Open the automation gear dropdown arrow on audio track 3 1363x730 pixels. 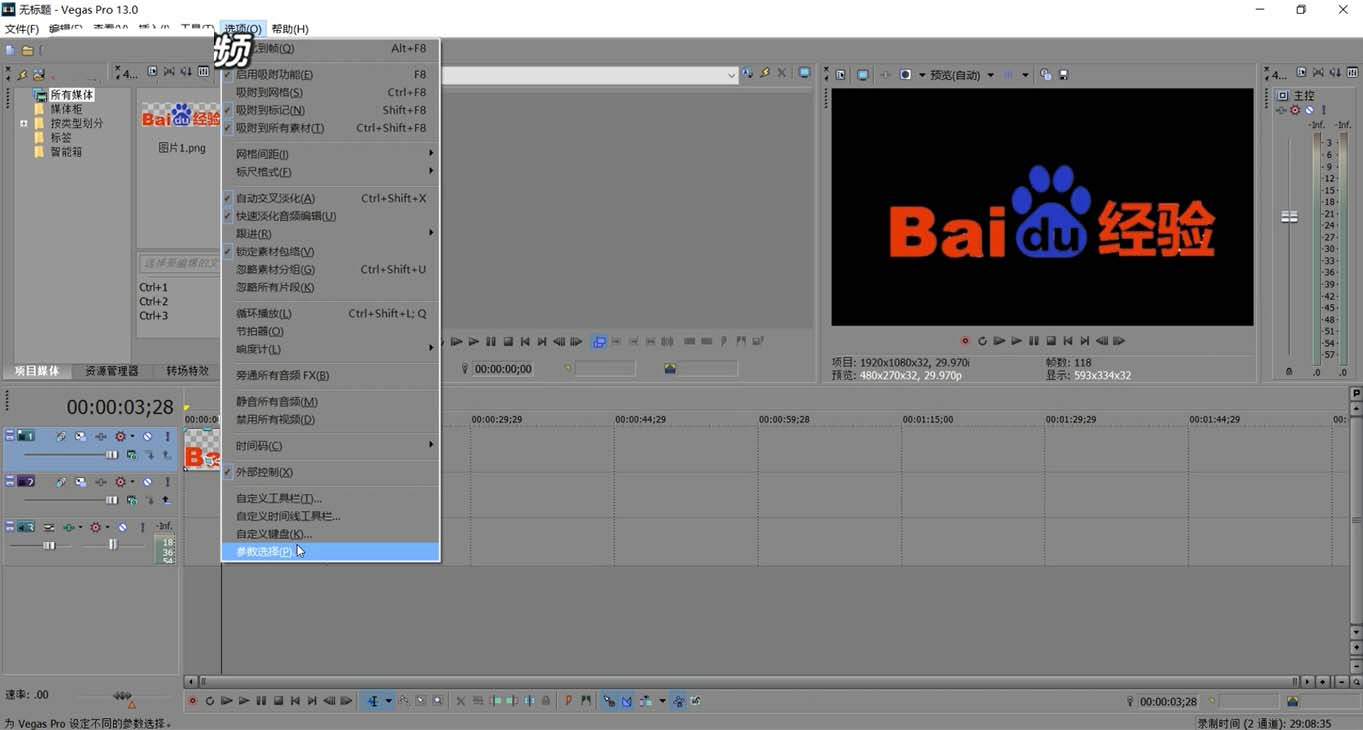point(107,527)
